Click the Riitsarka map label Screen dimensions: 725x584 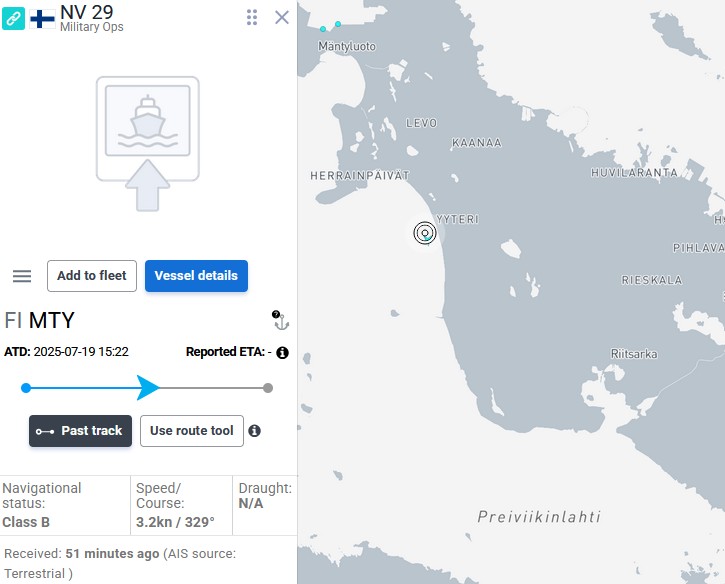coord(634,354)
